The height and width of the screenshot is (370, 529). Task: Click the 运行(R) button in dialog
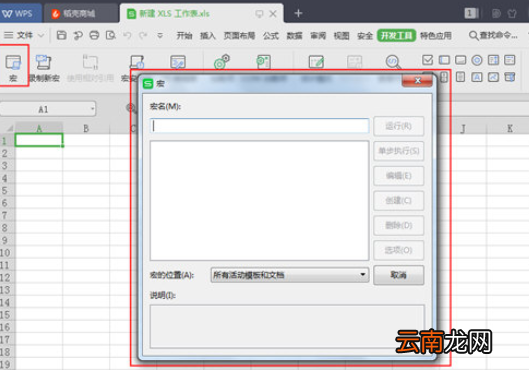(x=398, y=126)
